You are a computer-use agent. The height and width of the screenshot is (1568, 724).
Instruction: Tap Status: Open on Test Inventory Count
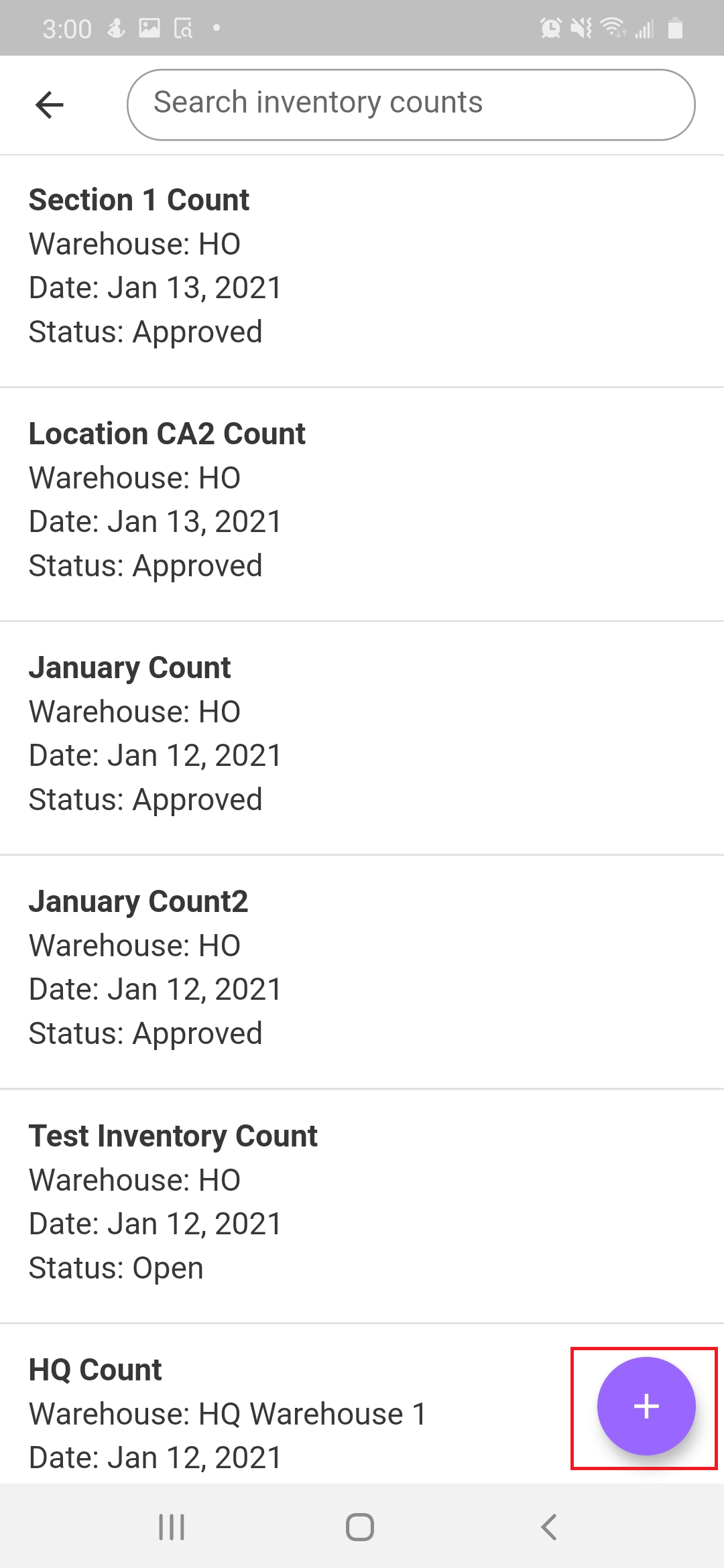coord(116,1268)
